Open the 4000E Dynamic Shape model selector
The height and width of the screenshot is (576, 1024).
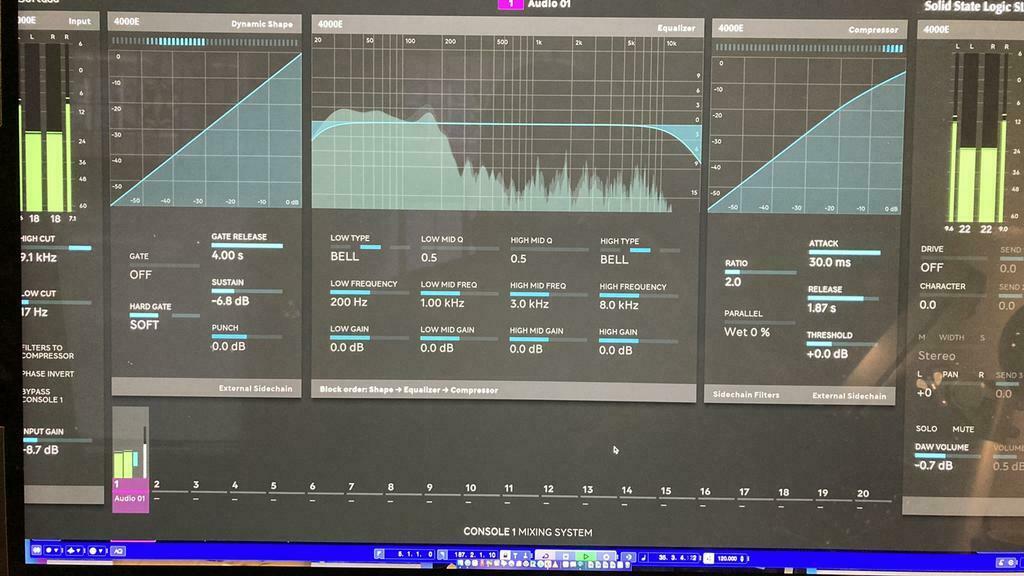tap(126, 22)
